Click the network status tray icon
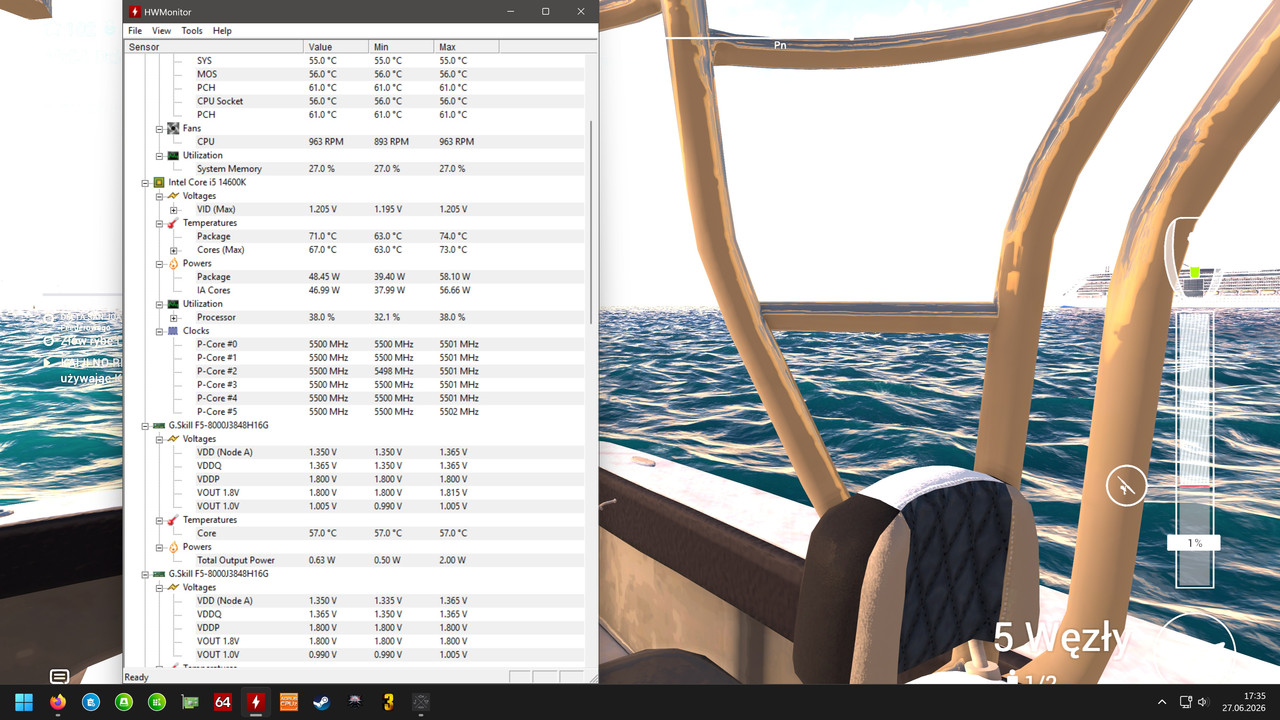This screenshot has width=1280, height=720. (x=1185, y=702)
